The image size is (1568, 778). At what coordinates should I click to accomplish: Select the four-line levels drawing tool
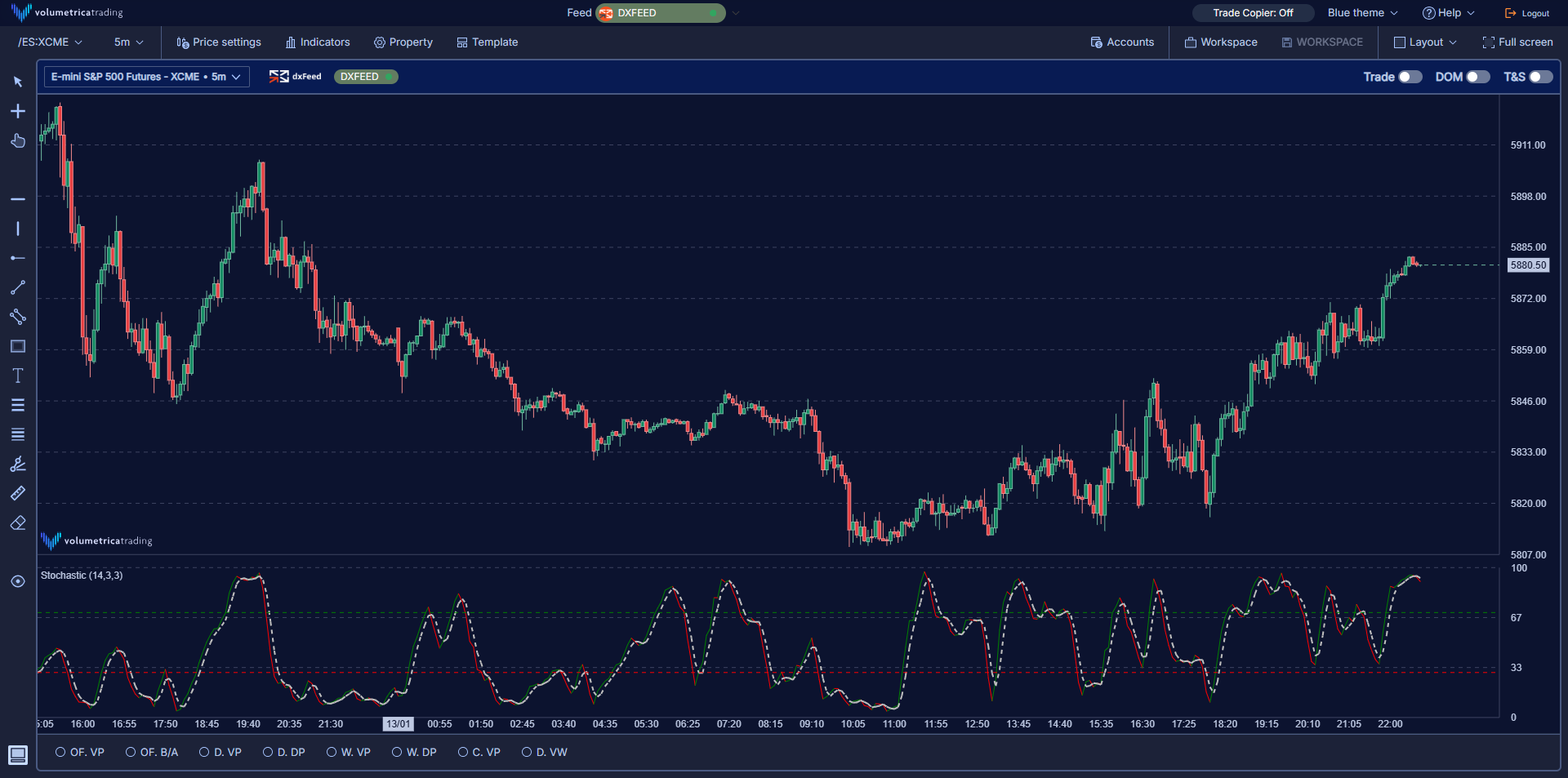(18, 434)
